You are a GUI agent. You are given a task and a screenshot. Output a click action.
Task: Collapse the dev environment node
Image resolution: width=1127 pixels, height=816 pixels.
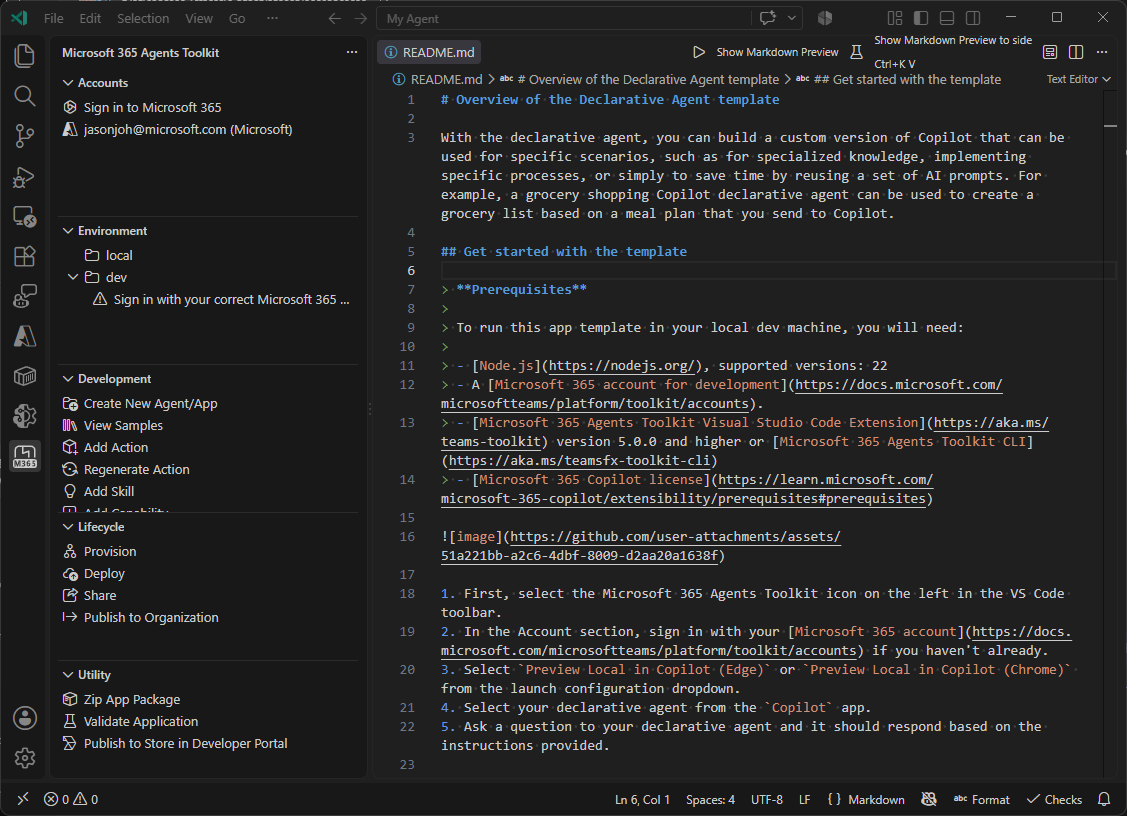[73, 277]
